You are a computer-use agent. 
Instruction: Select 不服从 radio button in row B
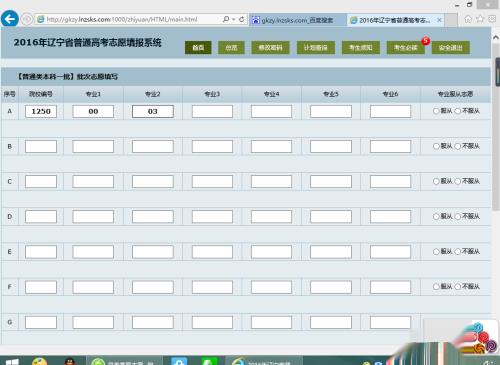(x=458, y=146)
